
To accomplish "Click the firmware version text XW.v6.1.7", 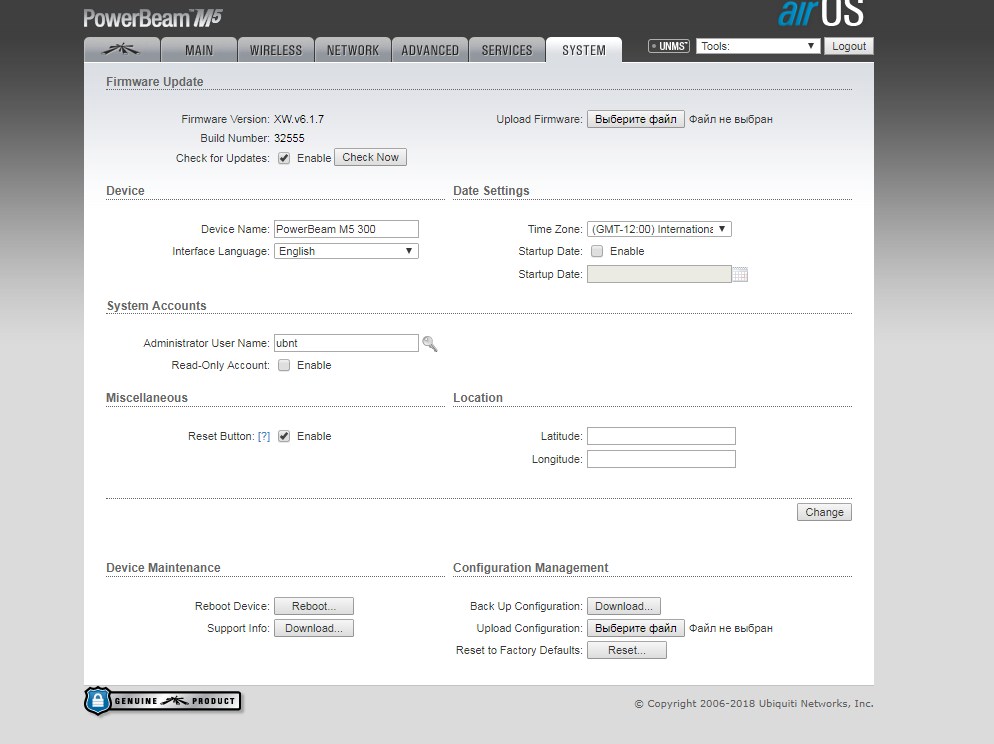I will pos(299,119).
